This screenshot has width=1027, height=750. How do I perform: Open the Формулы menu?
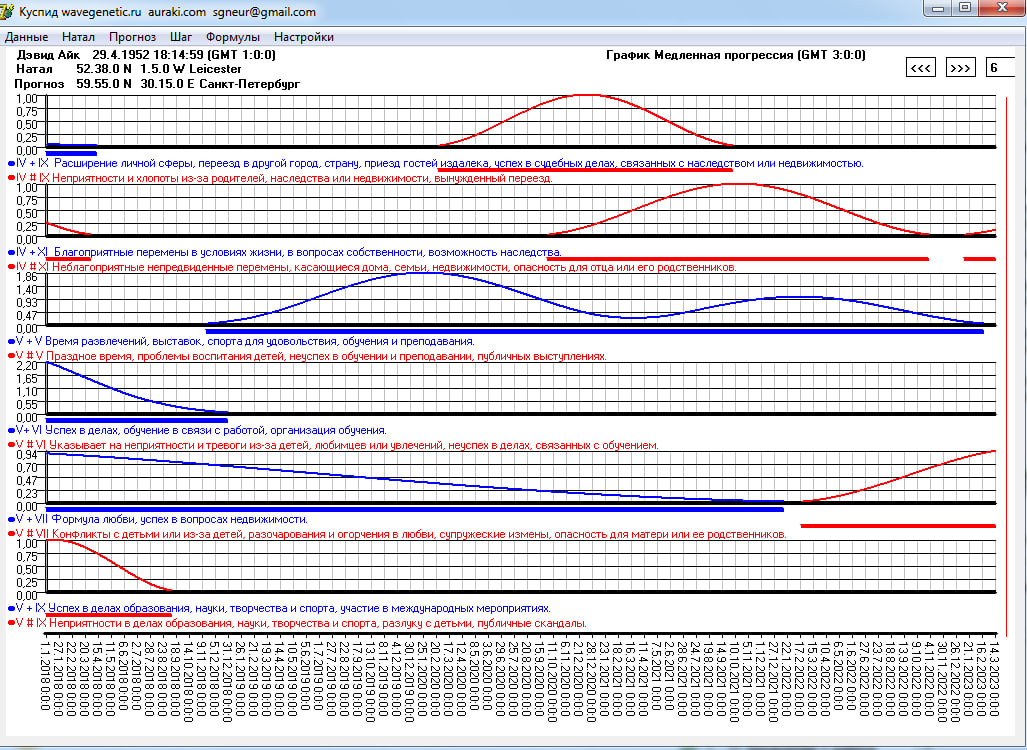(x=232, y=37)
